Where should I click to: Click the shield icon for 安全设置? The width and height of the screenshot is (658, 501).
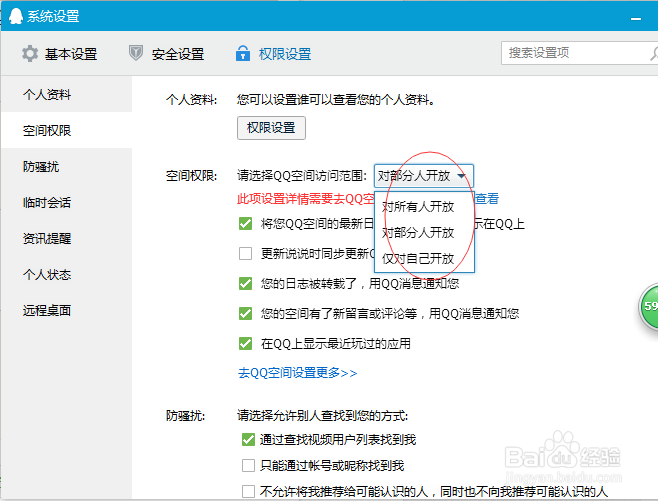point(136,53)
